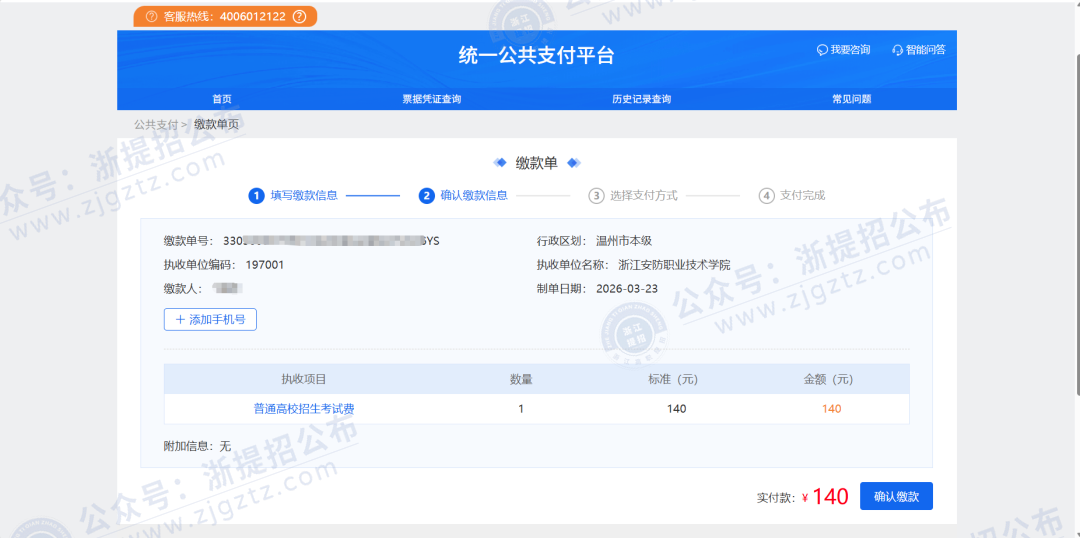
Task: Click 公共支付 breadcrumb link
Action: [155, 125]
